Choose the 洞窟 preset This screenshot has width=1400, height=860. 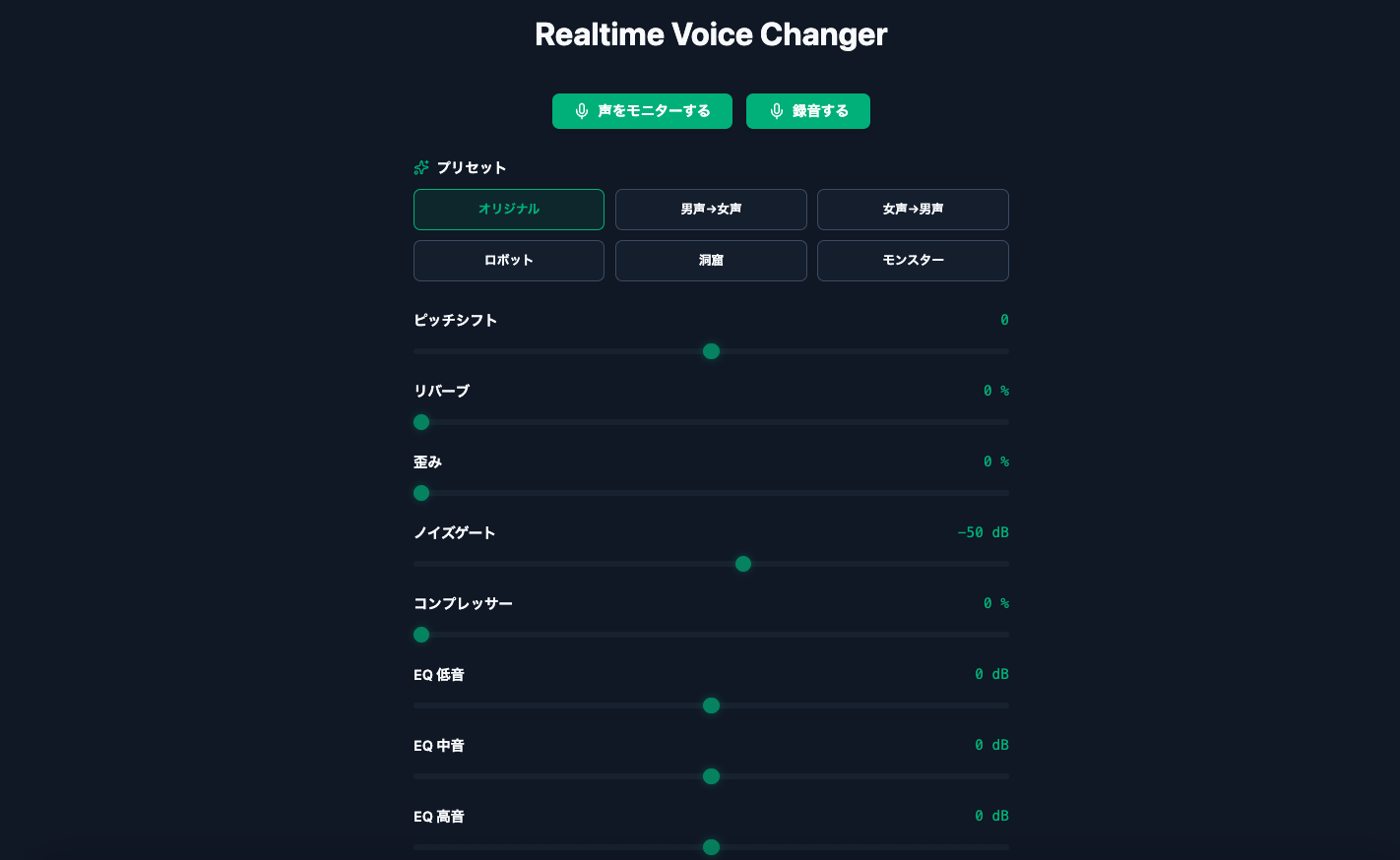(711, 261)
